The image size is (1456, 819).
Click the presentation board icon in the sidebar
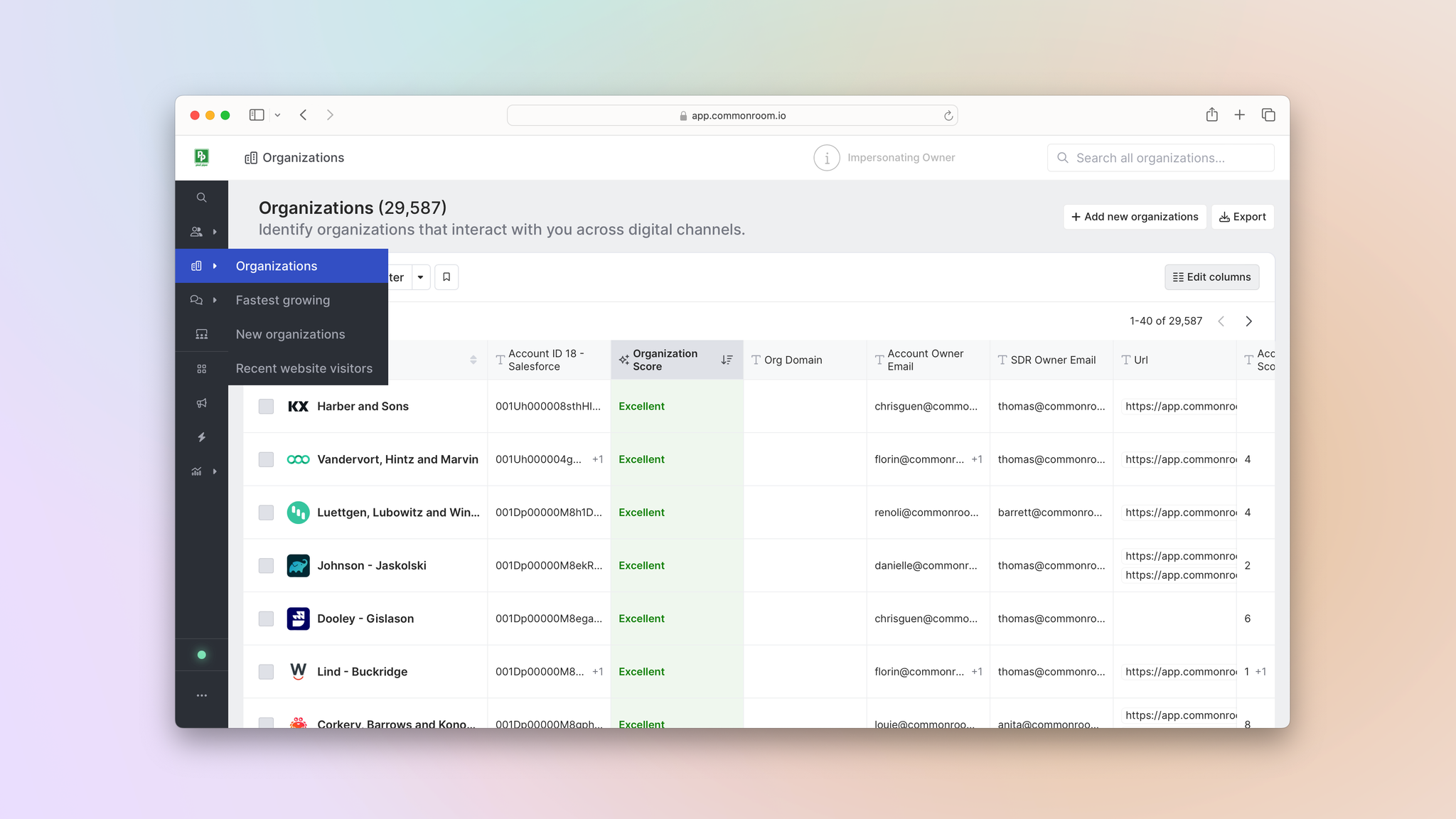click(202, 334)
